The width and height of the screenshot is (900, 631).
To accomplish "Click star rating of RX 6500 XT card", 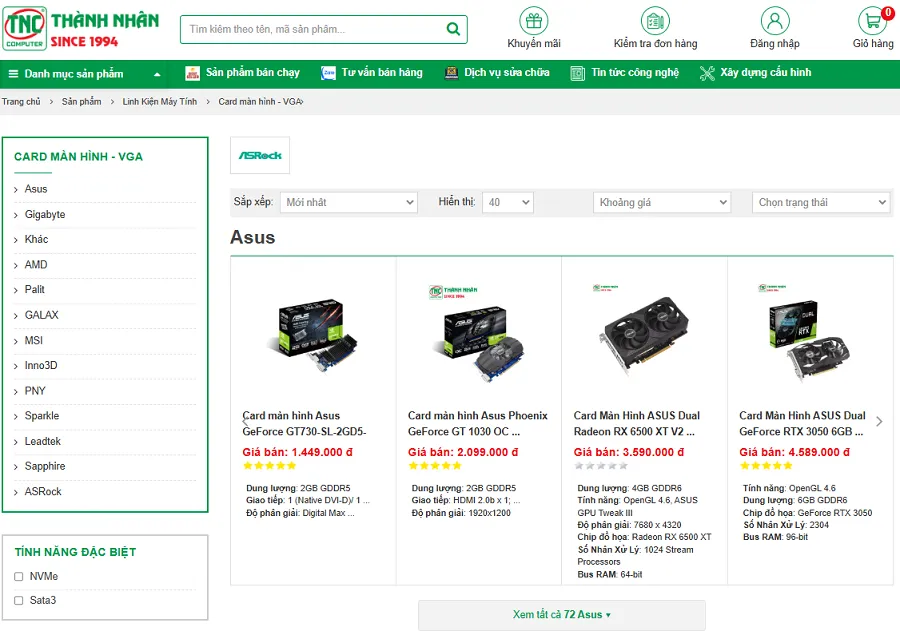I will coord(600,465).
